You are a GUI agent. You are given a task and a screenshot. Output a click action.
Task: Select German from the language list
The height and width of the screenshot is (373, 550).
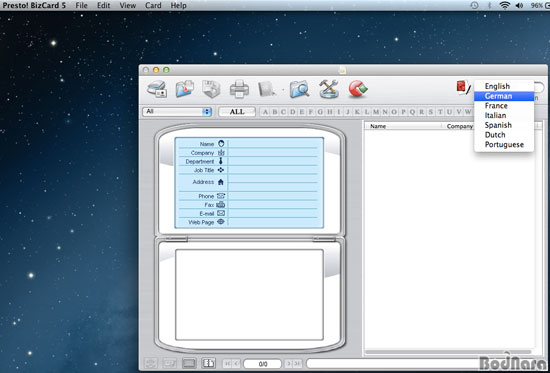pos(504,96)
